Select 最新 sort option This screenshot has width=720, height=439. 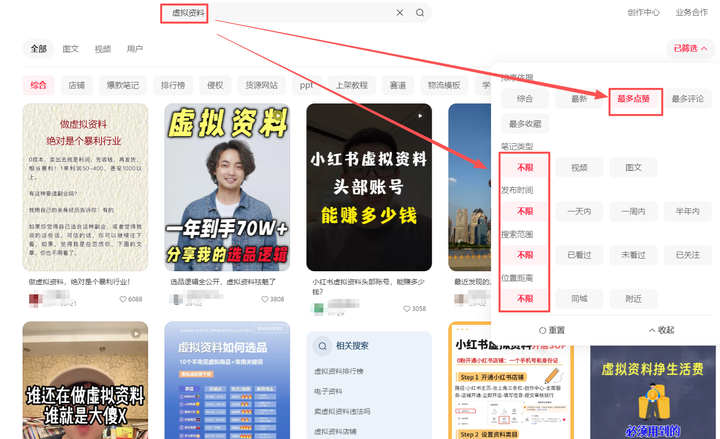(579, 99)
